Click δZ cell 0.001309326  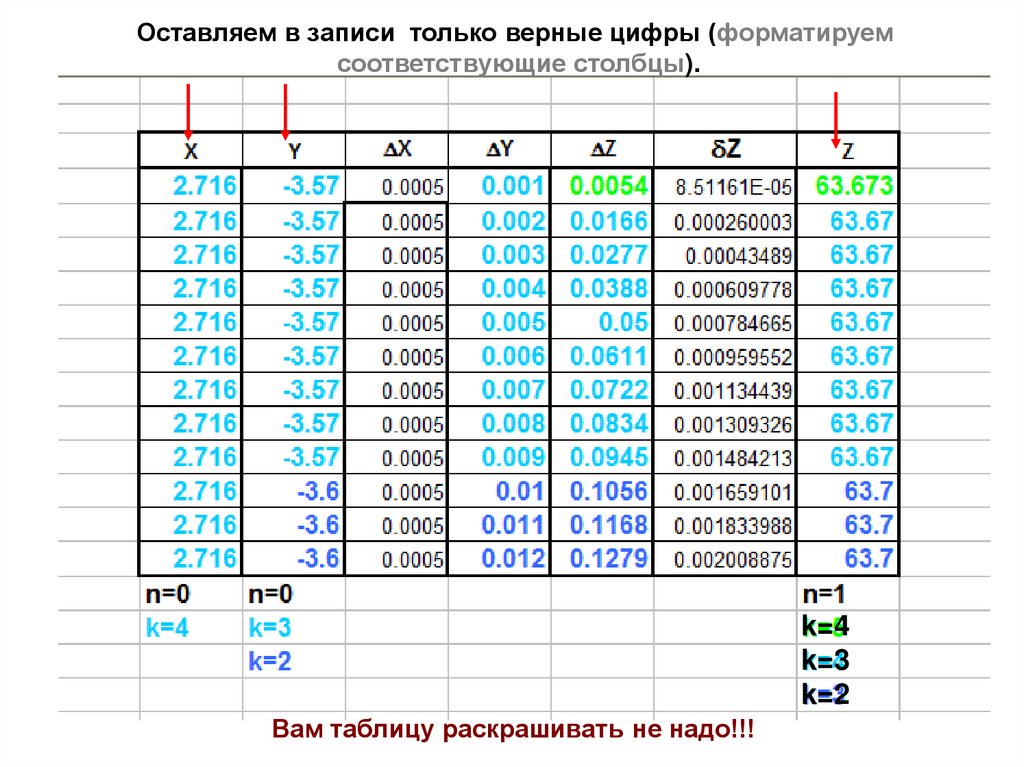(x=725, y=425)
